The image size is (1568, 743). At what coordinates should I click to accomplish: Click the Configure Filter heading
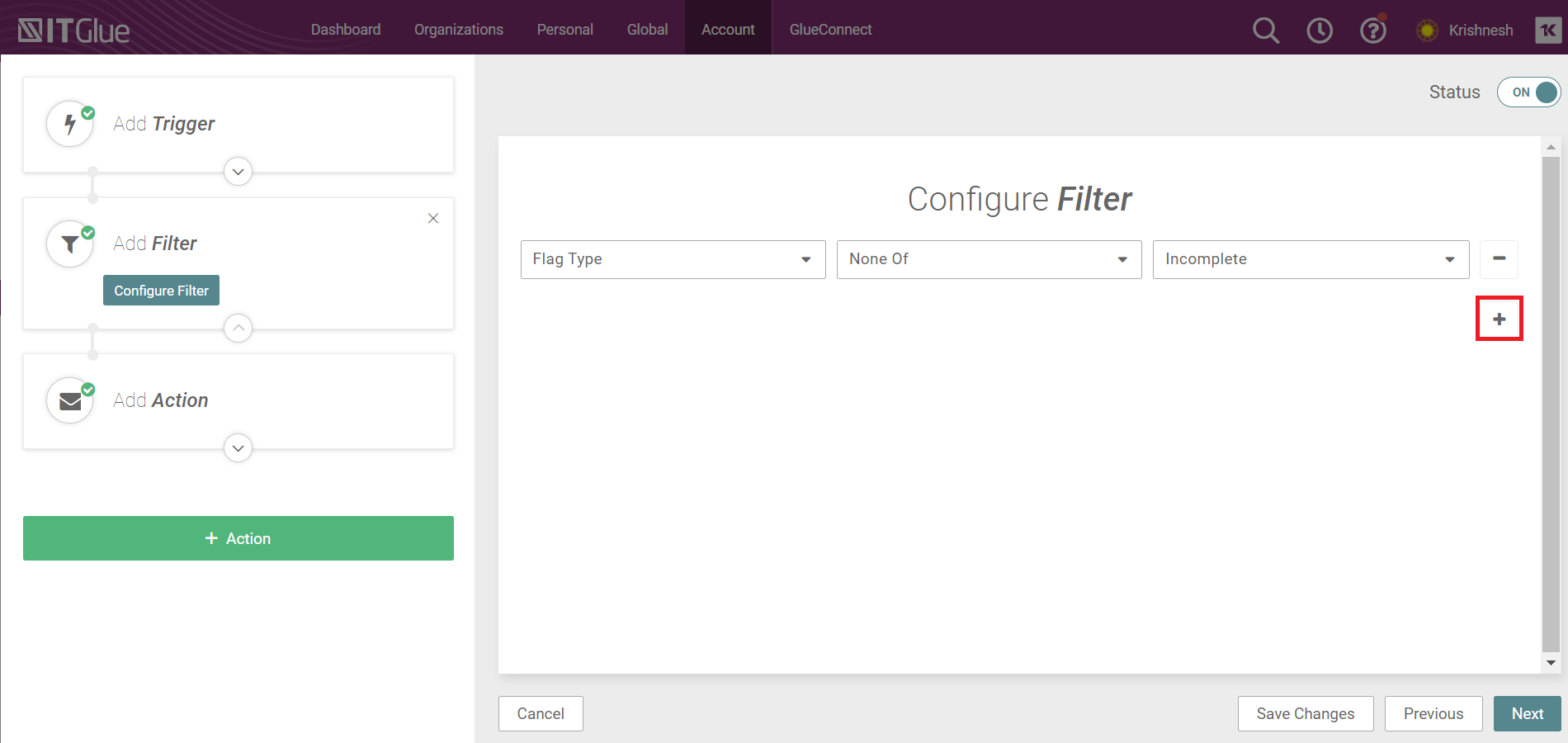tap(1020, 199)
